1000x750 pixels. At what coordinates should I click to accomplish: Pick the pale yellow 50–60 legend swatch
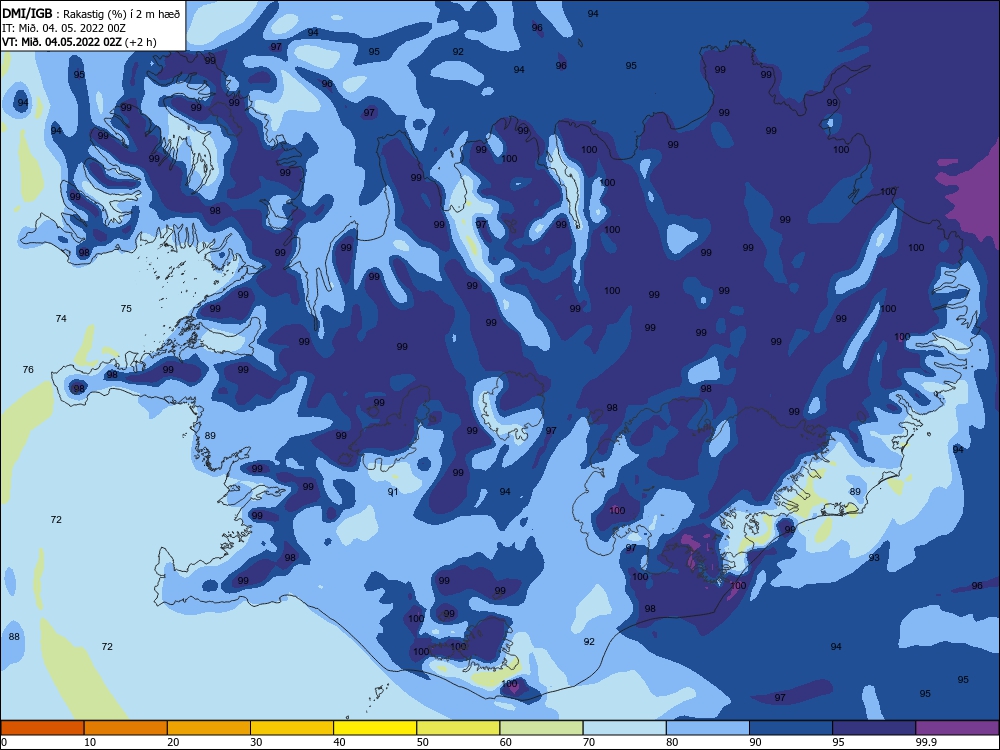459,728
